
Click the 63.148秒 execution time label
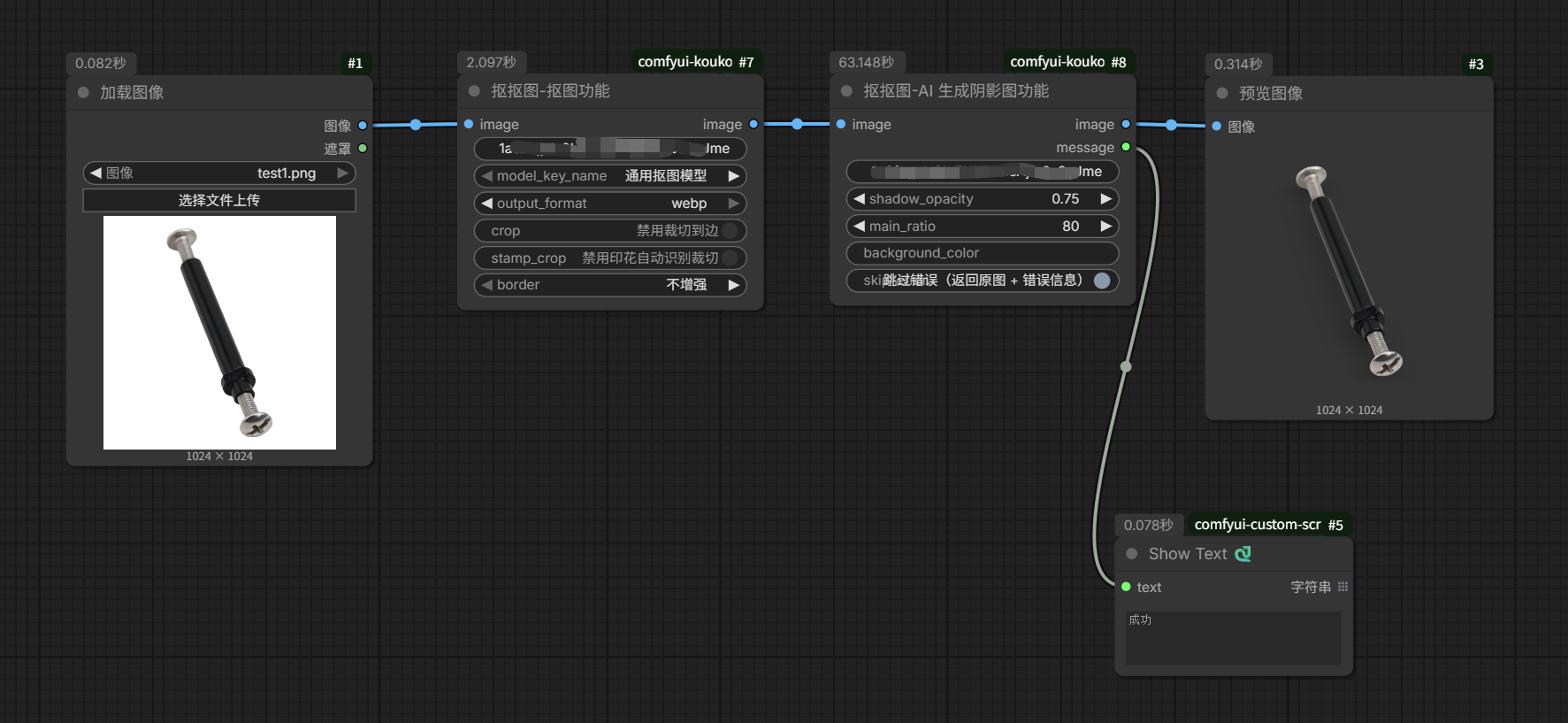(x=866, y=63)
